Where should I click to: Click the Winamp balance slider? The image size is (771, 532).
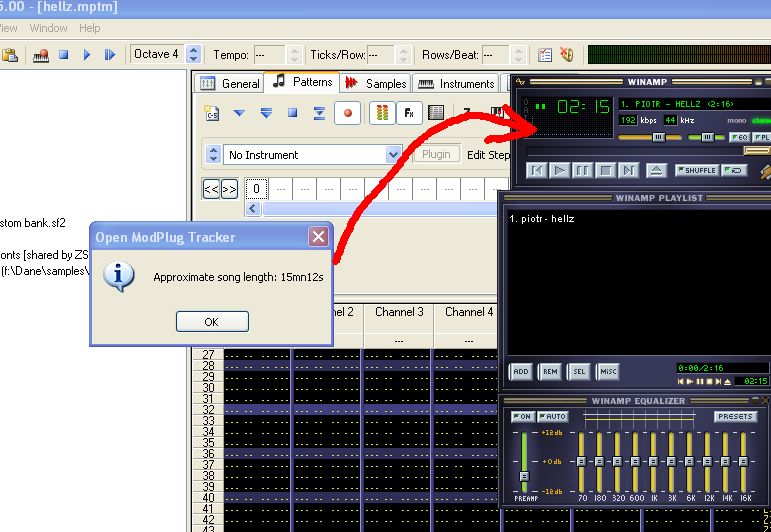point(706,137)
